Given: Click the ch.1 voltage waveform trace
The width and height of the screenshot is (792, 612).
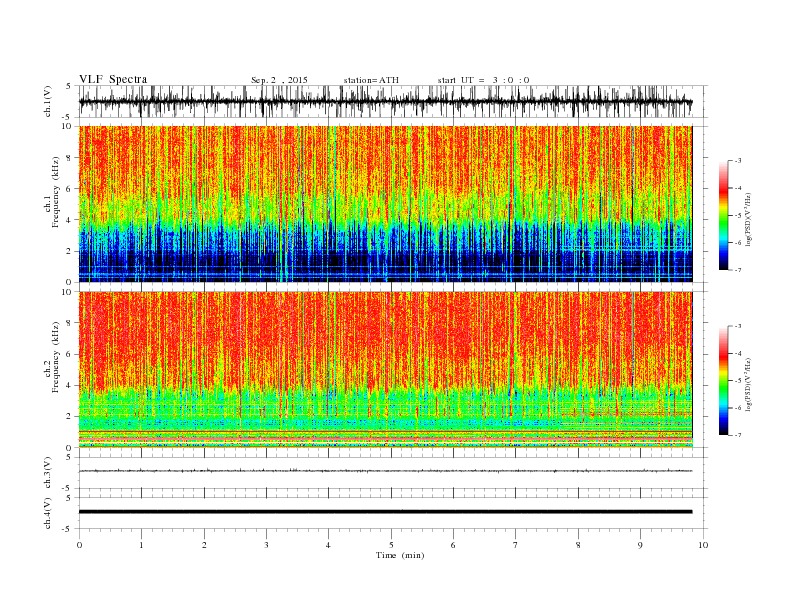Looking at the screenshot, I should coord(385,101).
